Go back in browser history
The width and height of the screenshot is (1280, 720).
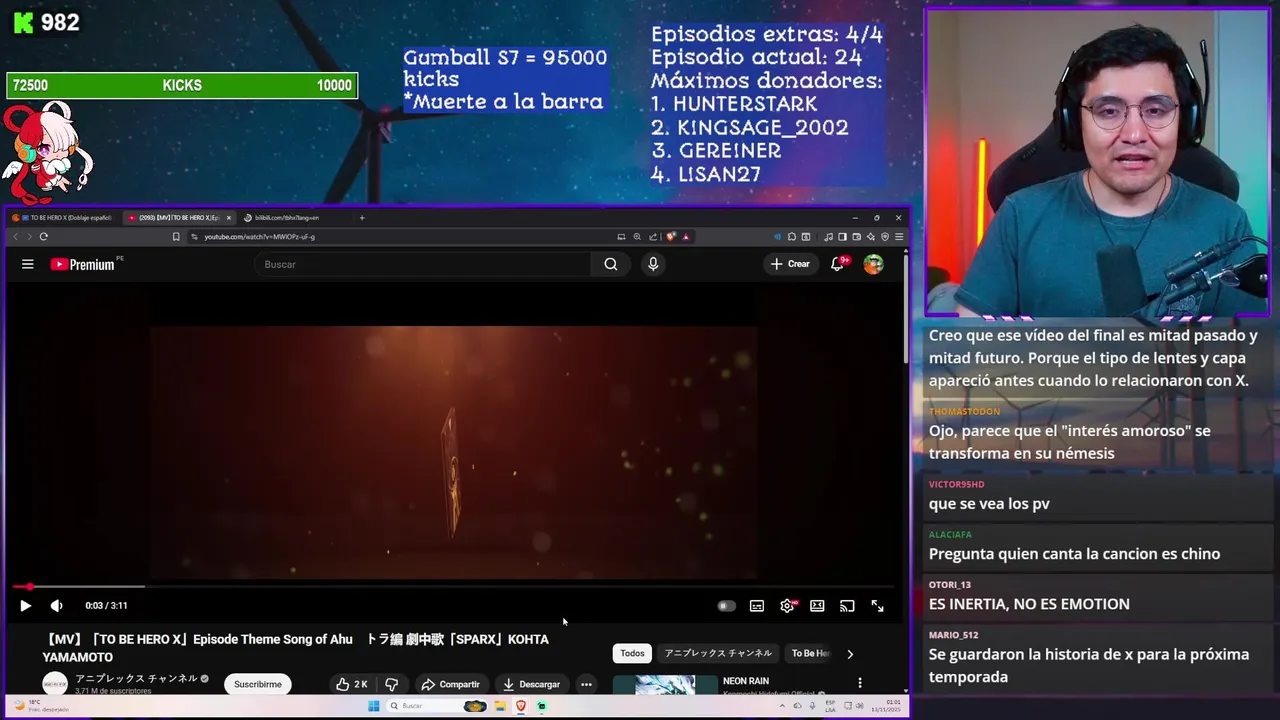(x=15, y=237)
